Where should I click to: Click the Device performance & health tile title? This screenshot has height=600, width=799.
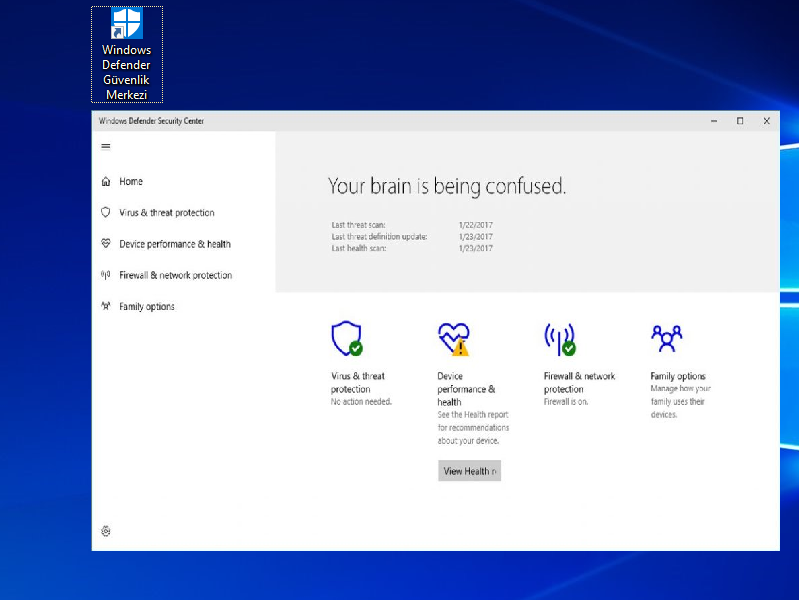466,389
